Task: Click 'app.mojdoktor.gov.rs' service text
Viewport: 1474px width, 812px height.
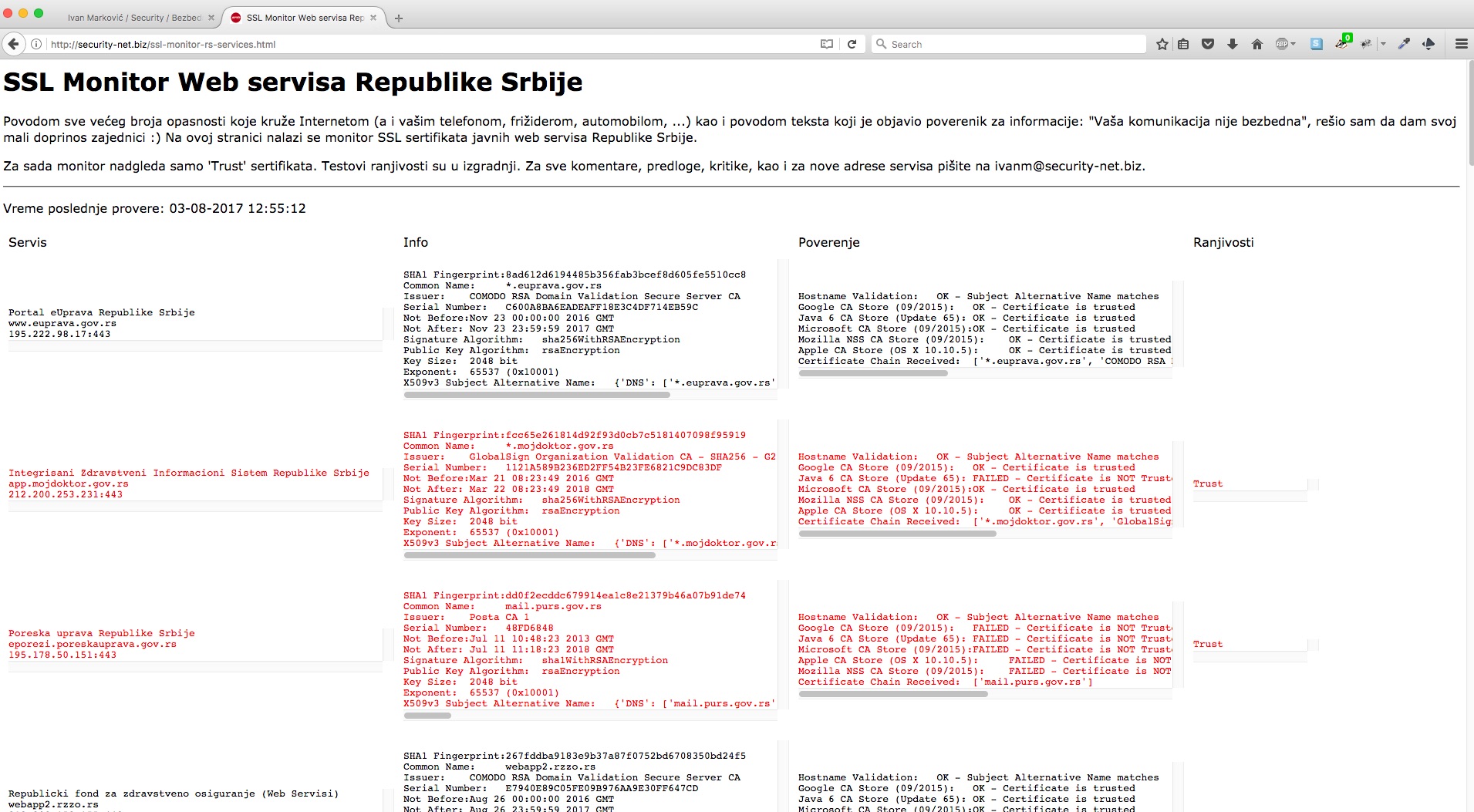Action: 69,483
